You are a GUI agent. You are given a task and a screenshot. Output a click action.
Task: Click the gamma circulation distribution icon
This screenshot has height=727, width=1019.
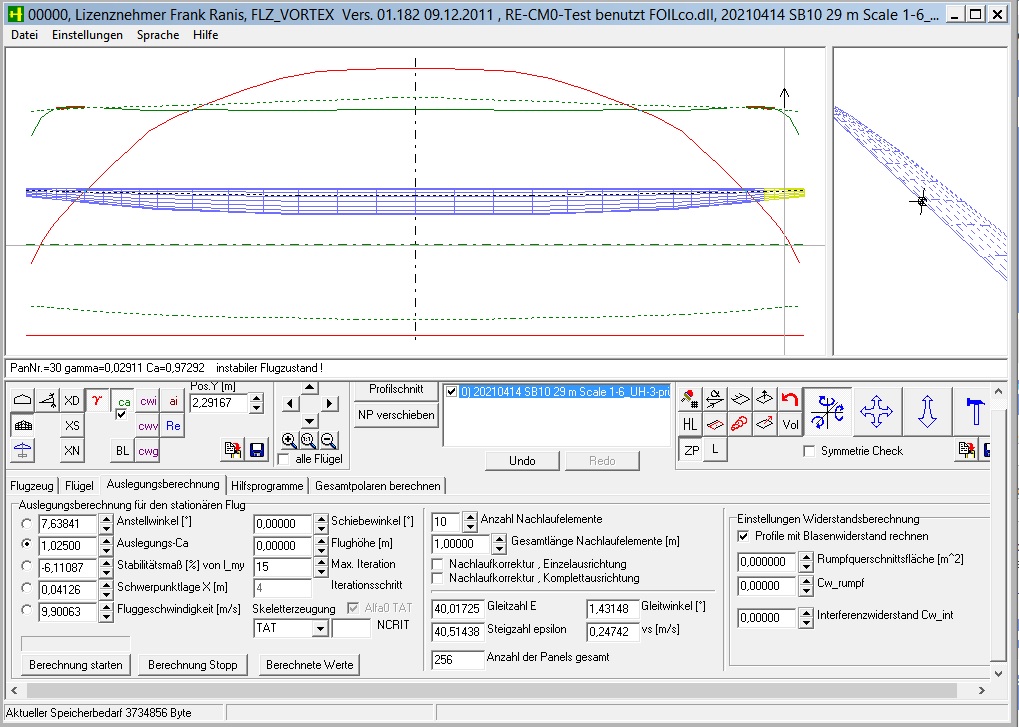(97, 400)
